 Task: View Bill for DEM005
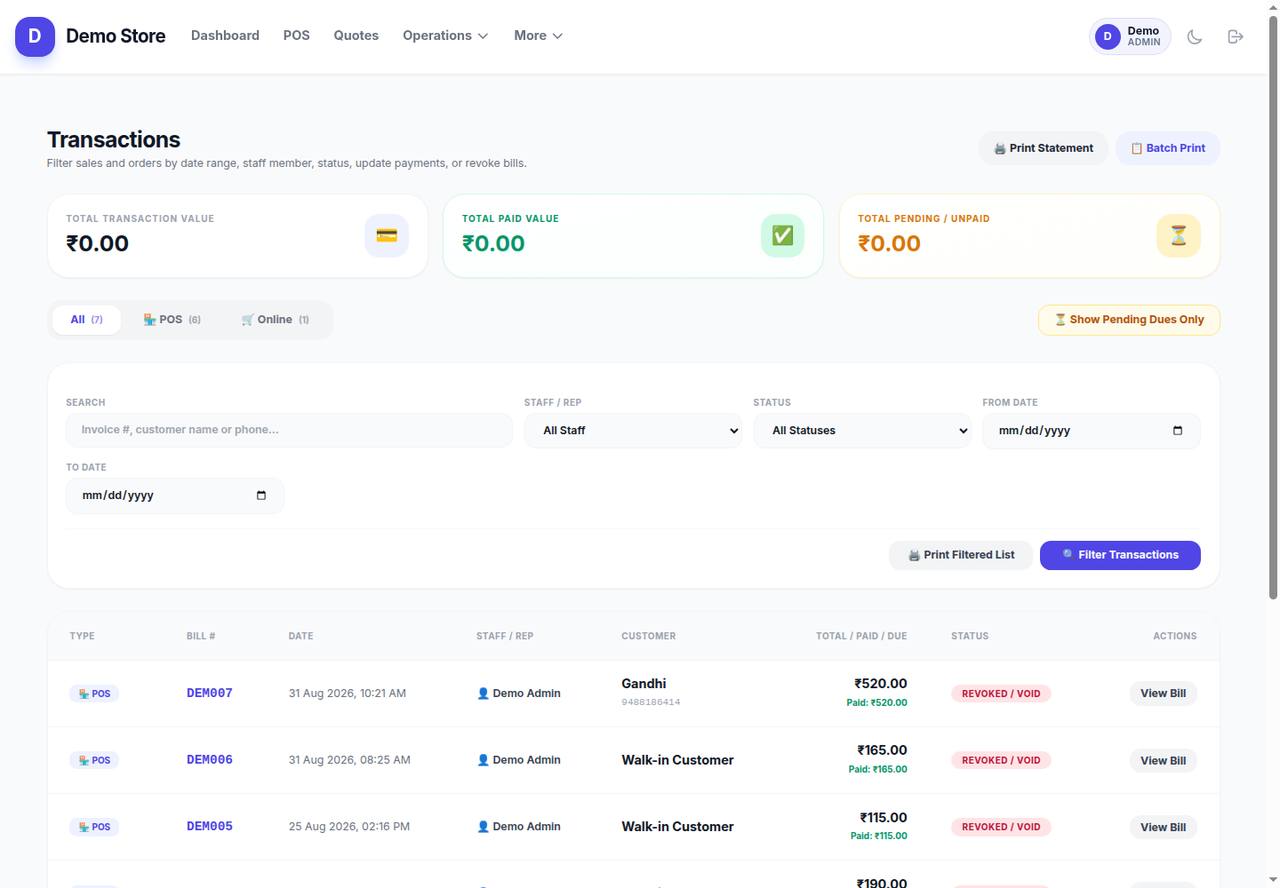(1163, 828)
